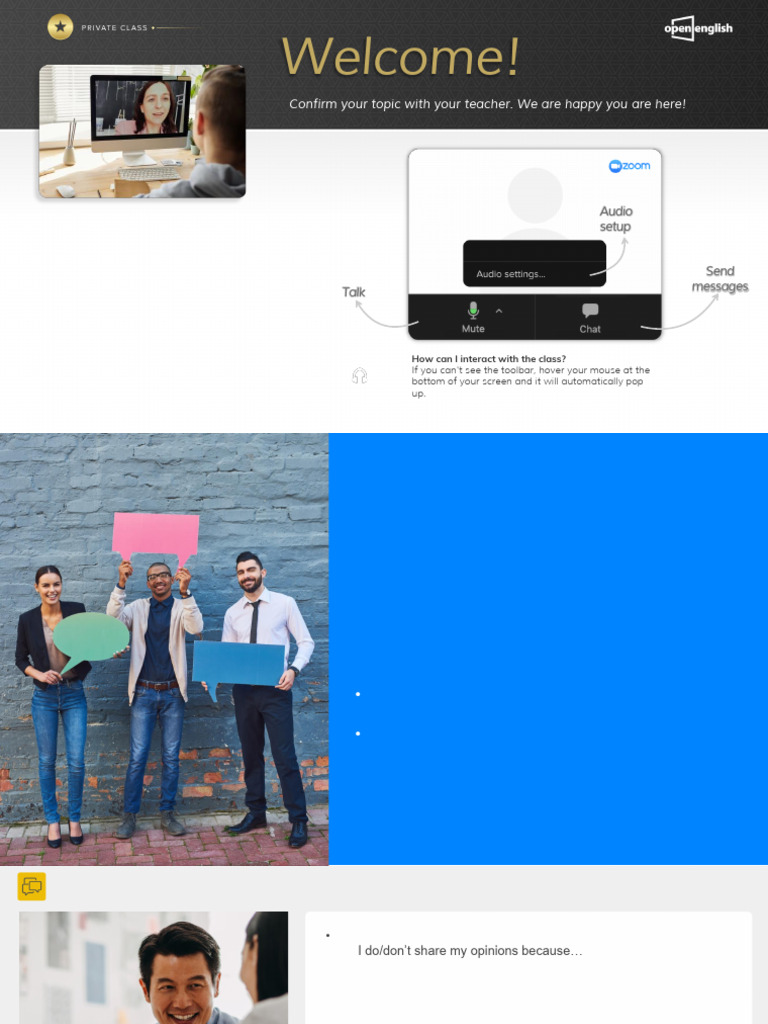Click the Chat speech bubble icon
The width and height of the screenshot is (768, 1024).
[590, 310]
